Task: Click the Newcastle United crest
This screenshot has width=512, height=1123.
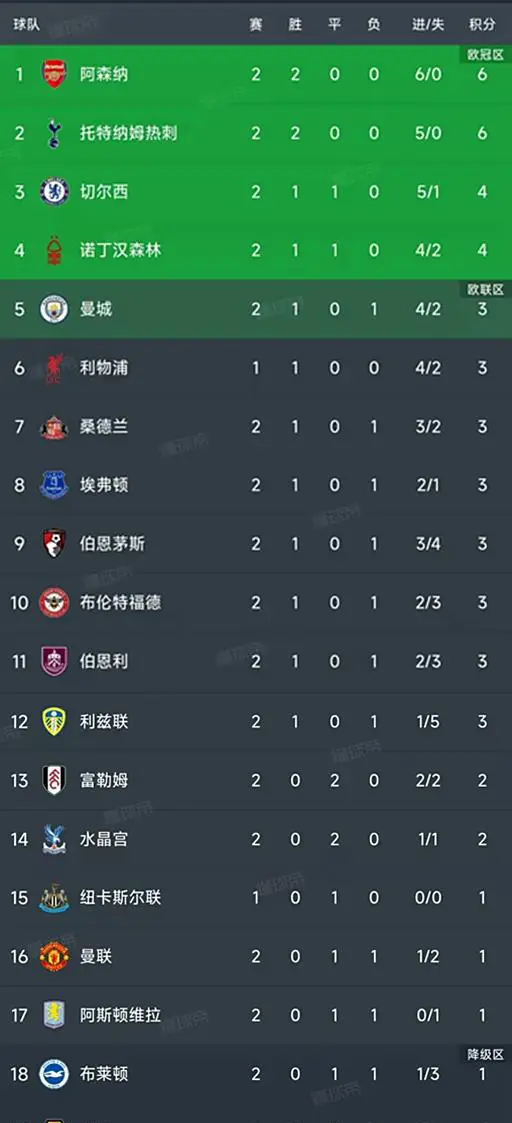Action: (x=54, y=897)
